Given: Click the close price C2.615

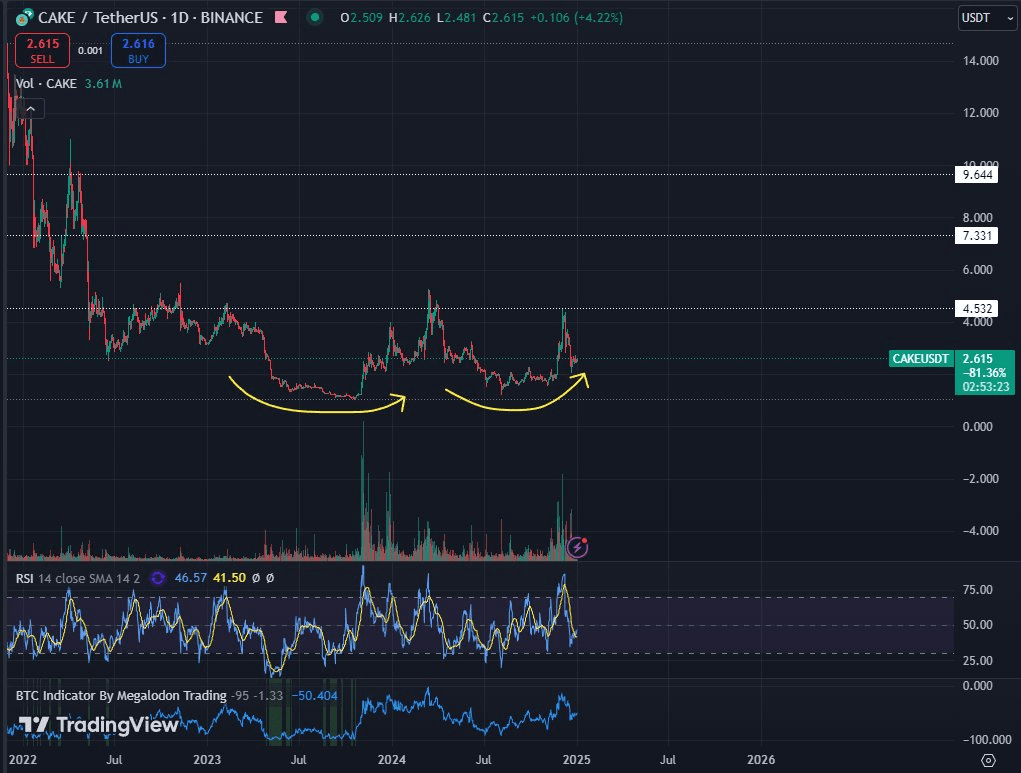Looking at the screenshot, I should click(x=503, y=18).
